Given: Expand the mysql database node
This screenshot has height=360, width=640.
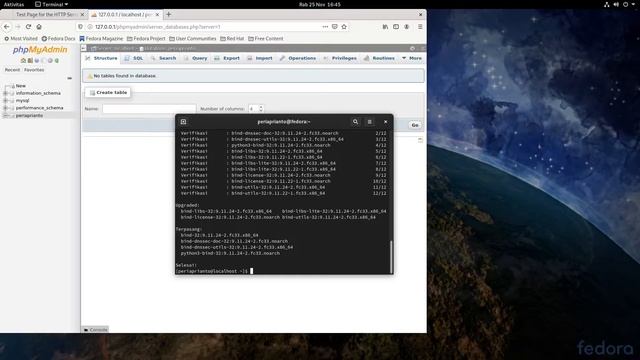Looking at the screenshot, I should click(x=5, y=100).
